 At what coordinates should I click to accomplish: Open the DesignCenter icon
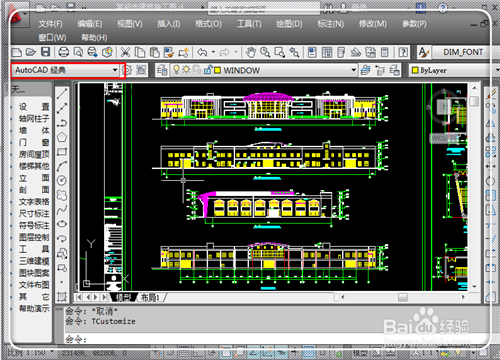(327, 52)
